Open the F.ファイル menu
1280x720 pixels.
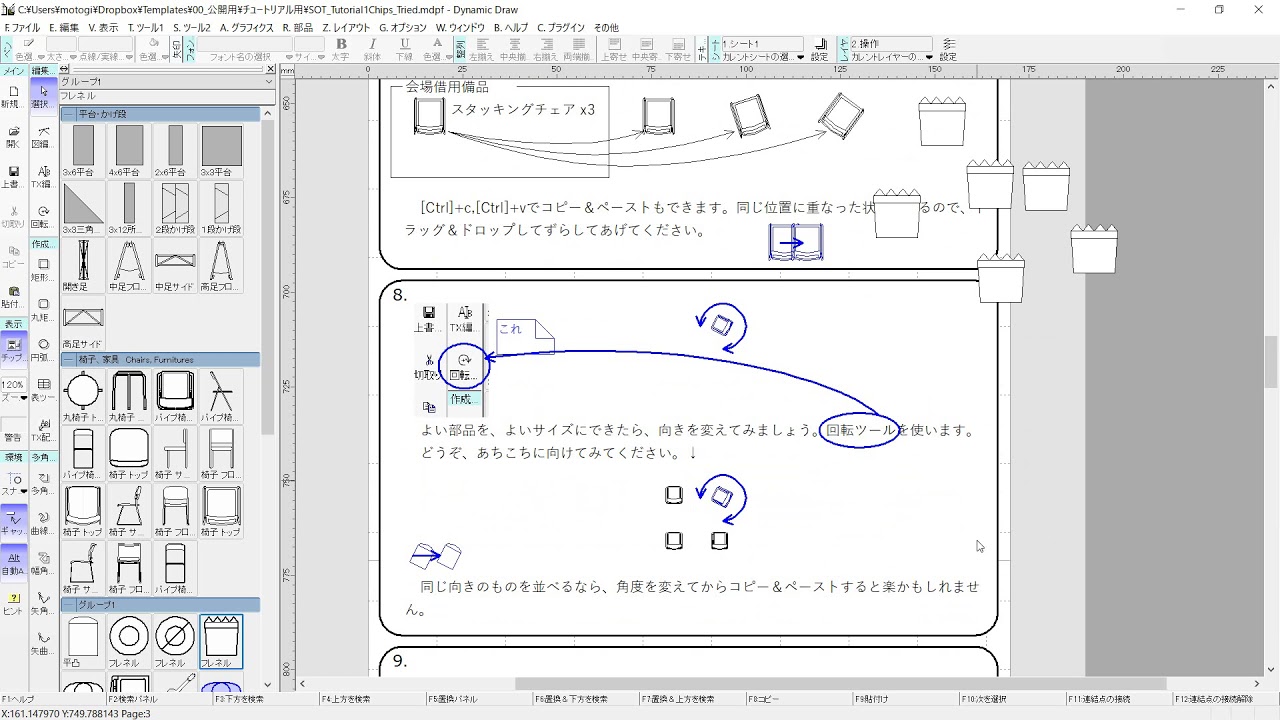23,27
